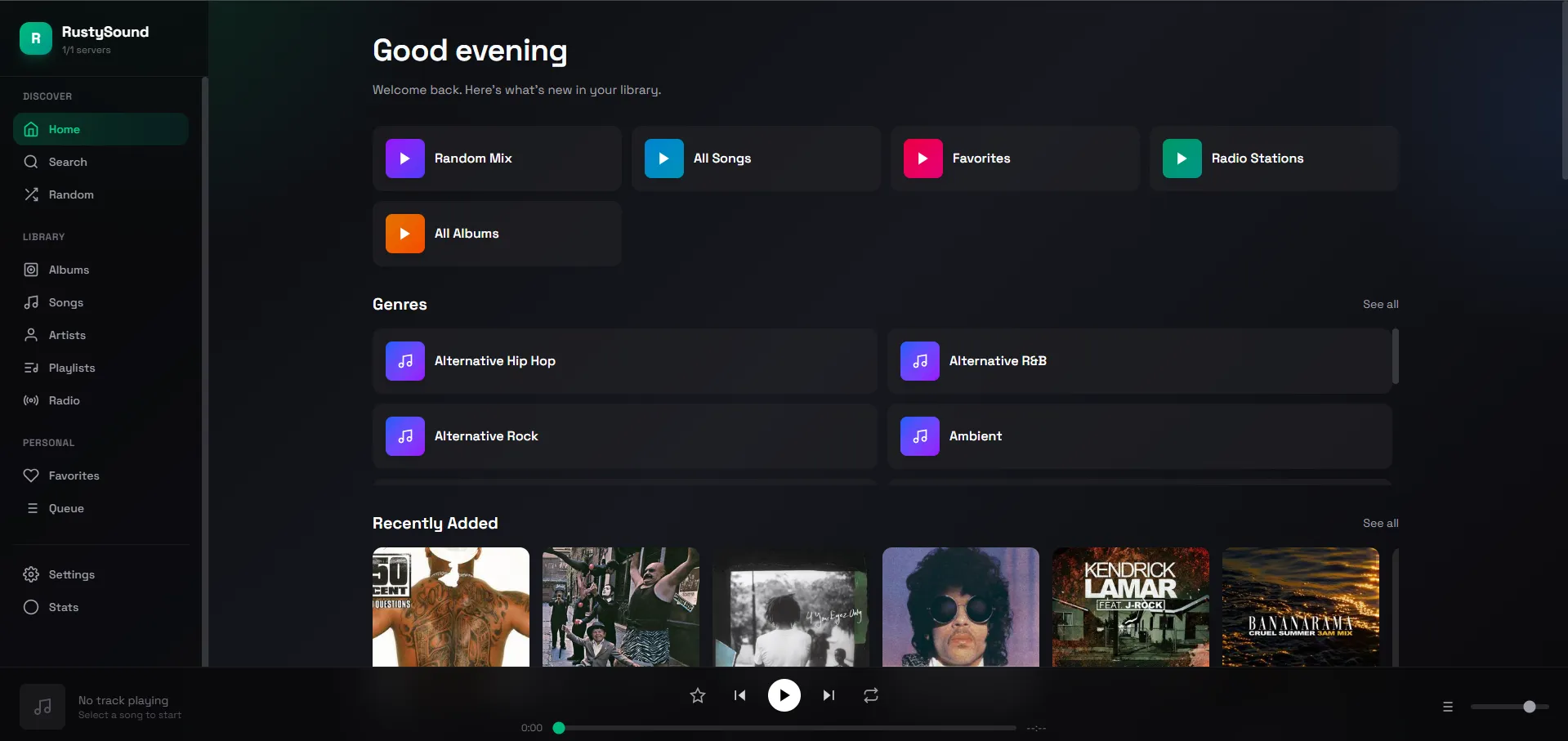This screenshot has height=741, width=1568.
Task: Switch to the Home tab
Action: [x=65, y=129]
